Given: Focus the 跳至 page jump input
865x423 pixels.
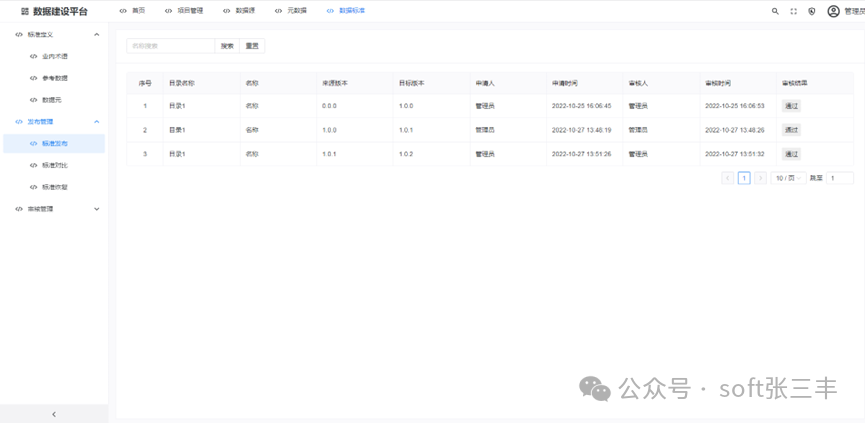Looking at the screenshot, I should tap(840, 178).
